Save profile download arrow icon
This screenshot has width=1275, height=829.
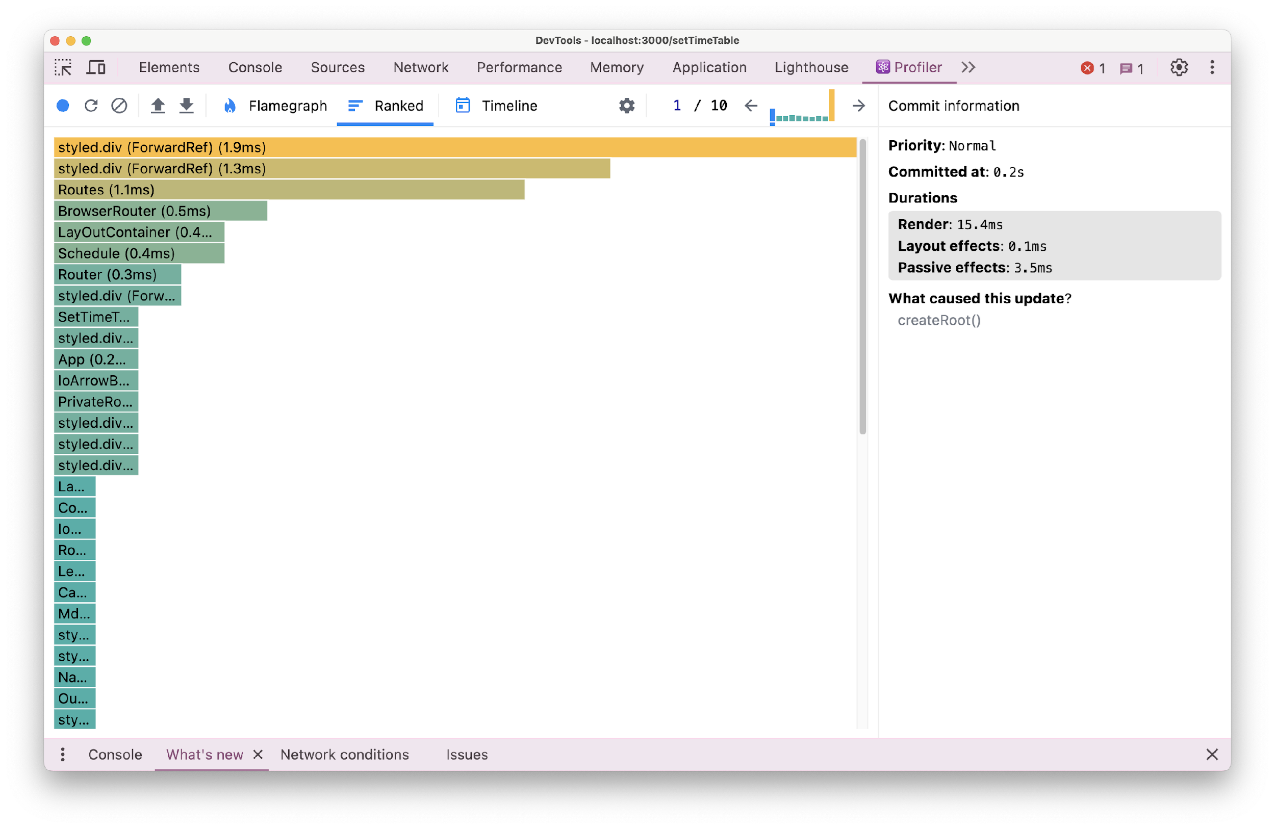pos(186,106)
